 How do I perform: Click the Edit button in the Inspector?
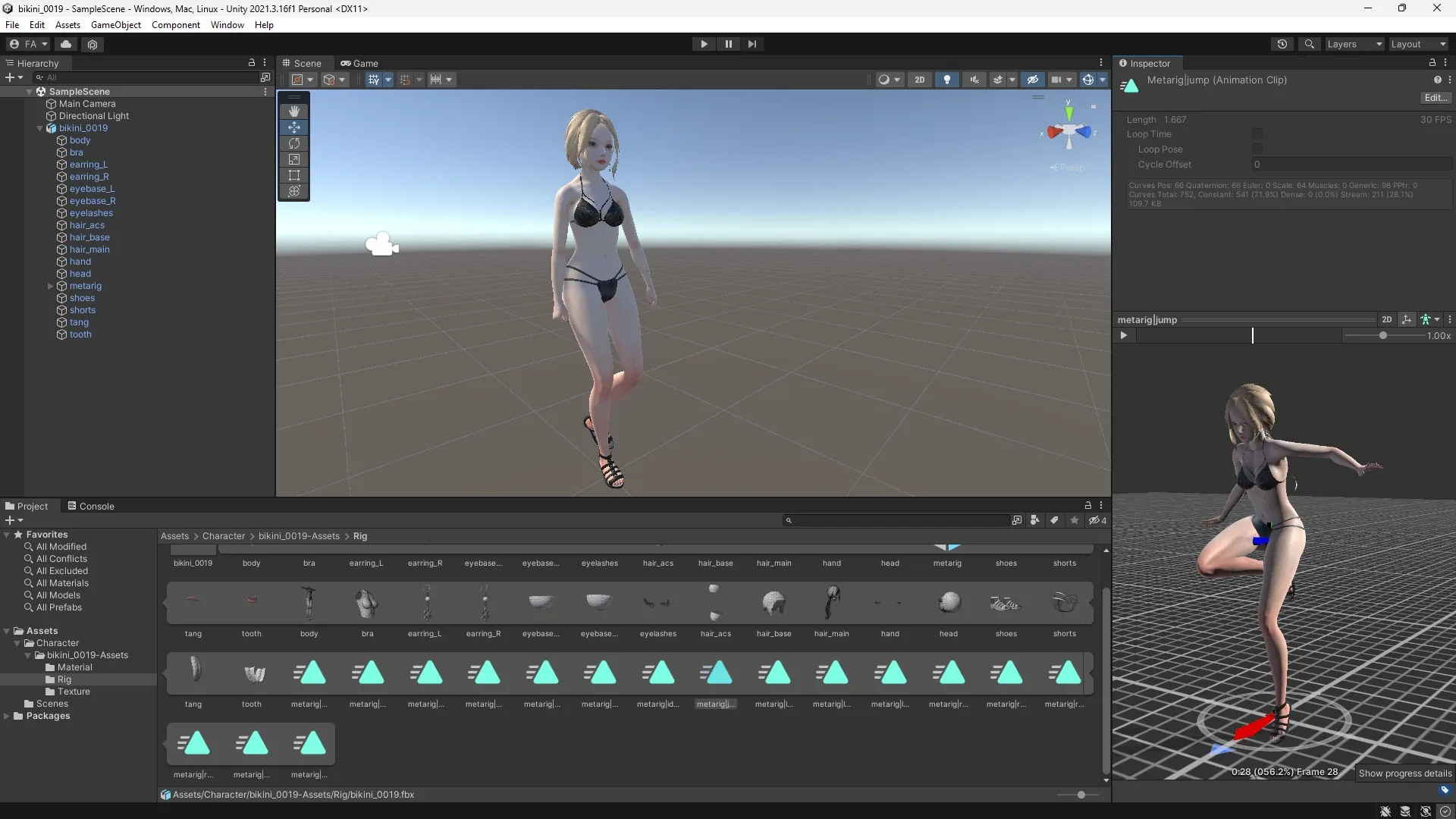pos(1435,97)
